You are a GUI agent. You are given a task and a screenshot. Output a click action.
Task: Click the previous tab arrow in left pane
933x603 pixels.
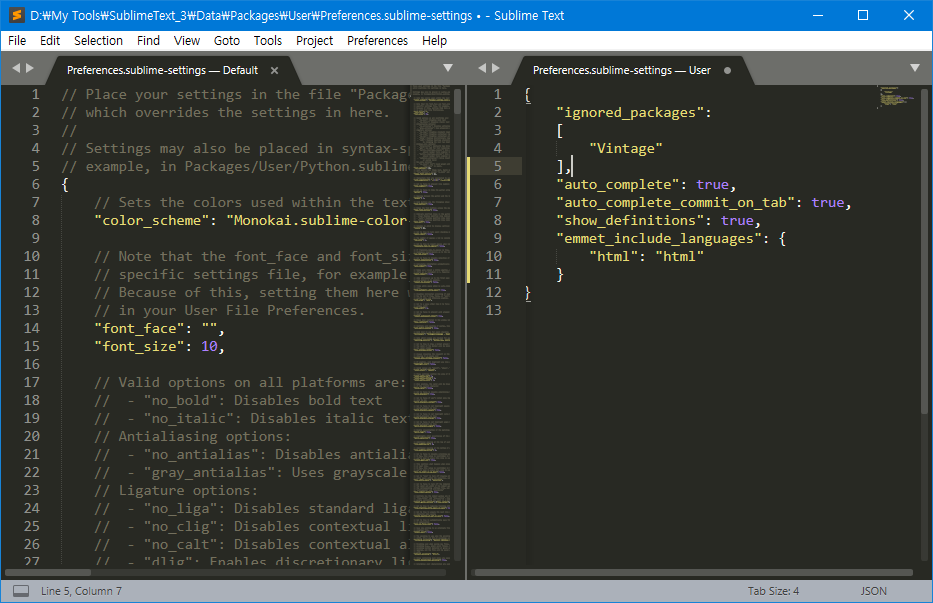click(16, 68)
